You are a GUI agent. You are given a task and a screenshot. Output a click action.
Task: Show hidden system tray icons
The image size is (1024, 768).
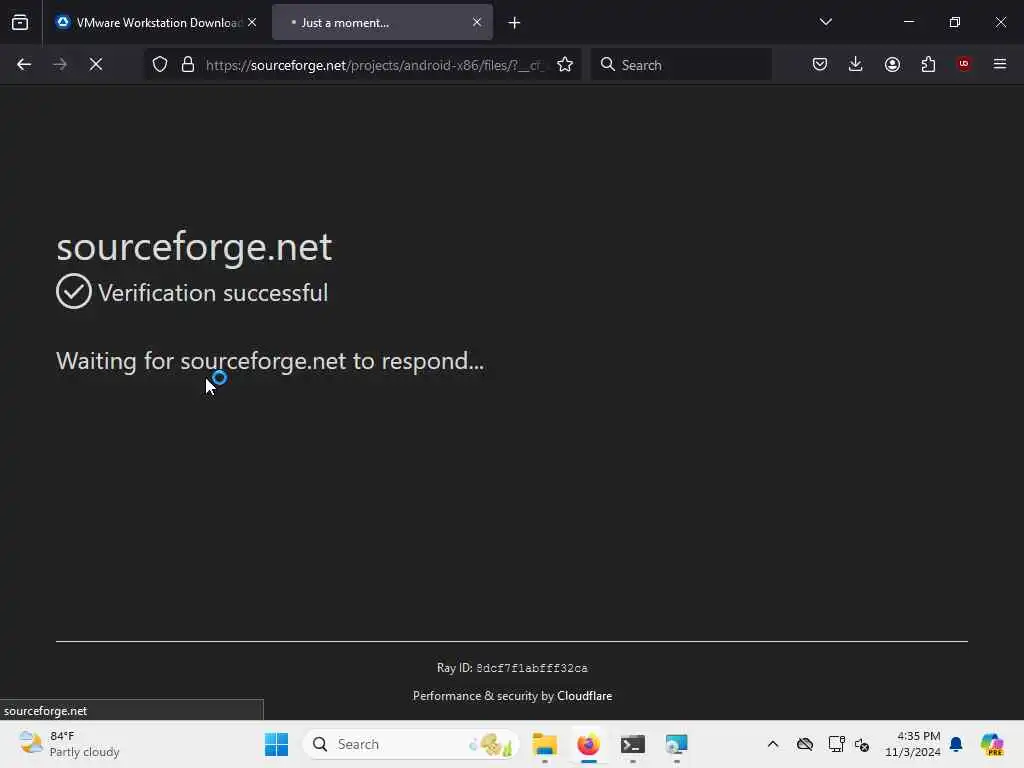pyautogui.click(x=773, y=744)
